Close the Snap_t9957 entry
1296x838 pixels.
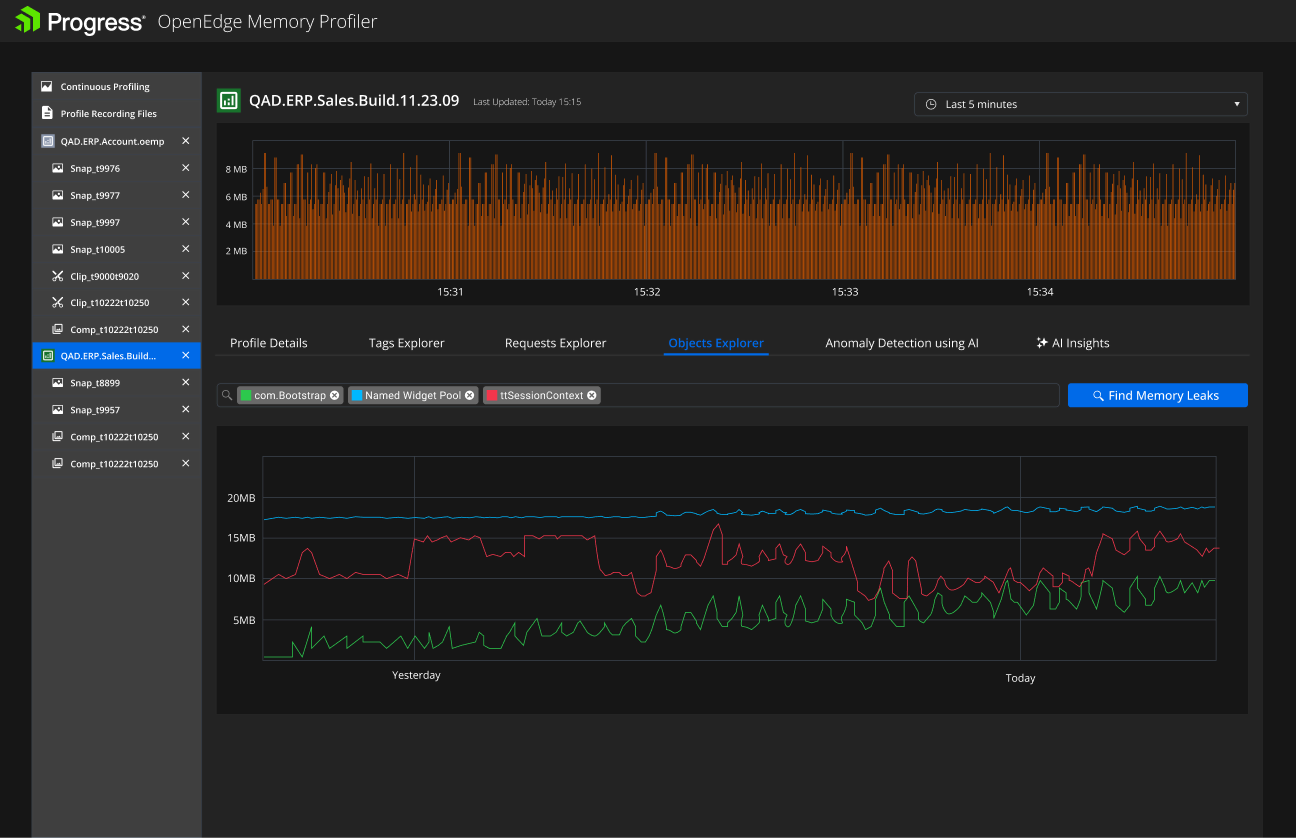186,410
